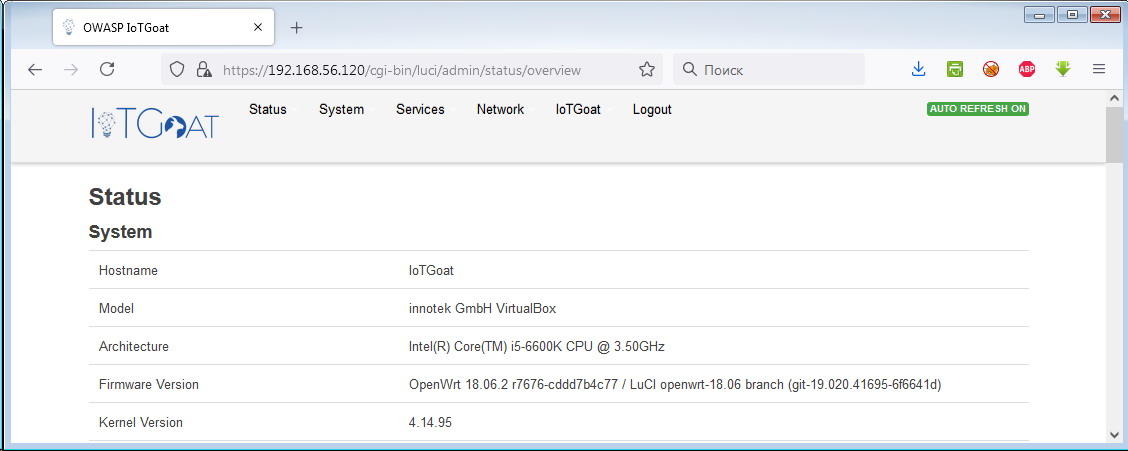Go back with the browser back arrow

(x=35, y=69)
